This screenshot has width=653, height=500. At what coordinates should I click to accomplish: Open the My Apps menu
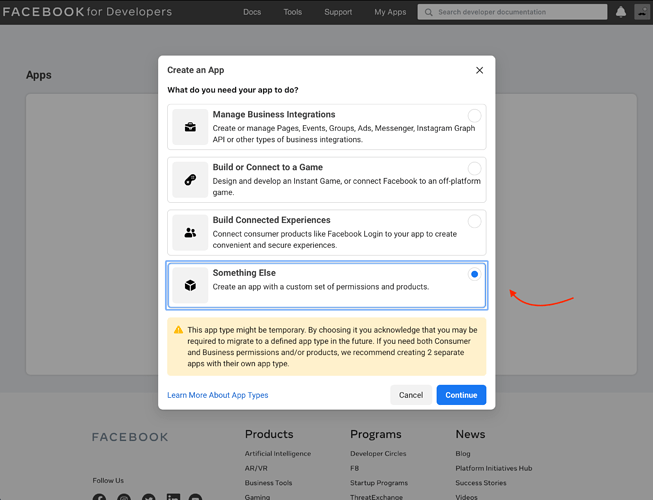[390, 12]
